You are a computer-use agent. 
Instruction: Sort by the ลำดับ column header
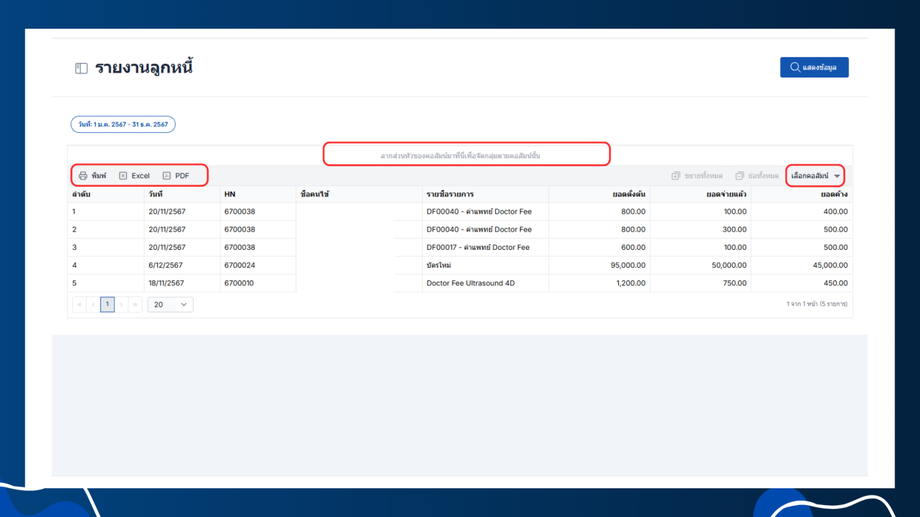pyautogui.click(x=106, y=194)
